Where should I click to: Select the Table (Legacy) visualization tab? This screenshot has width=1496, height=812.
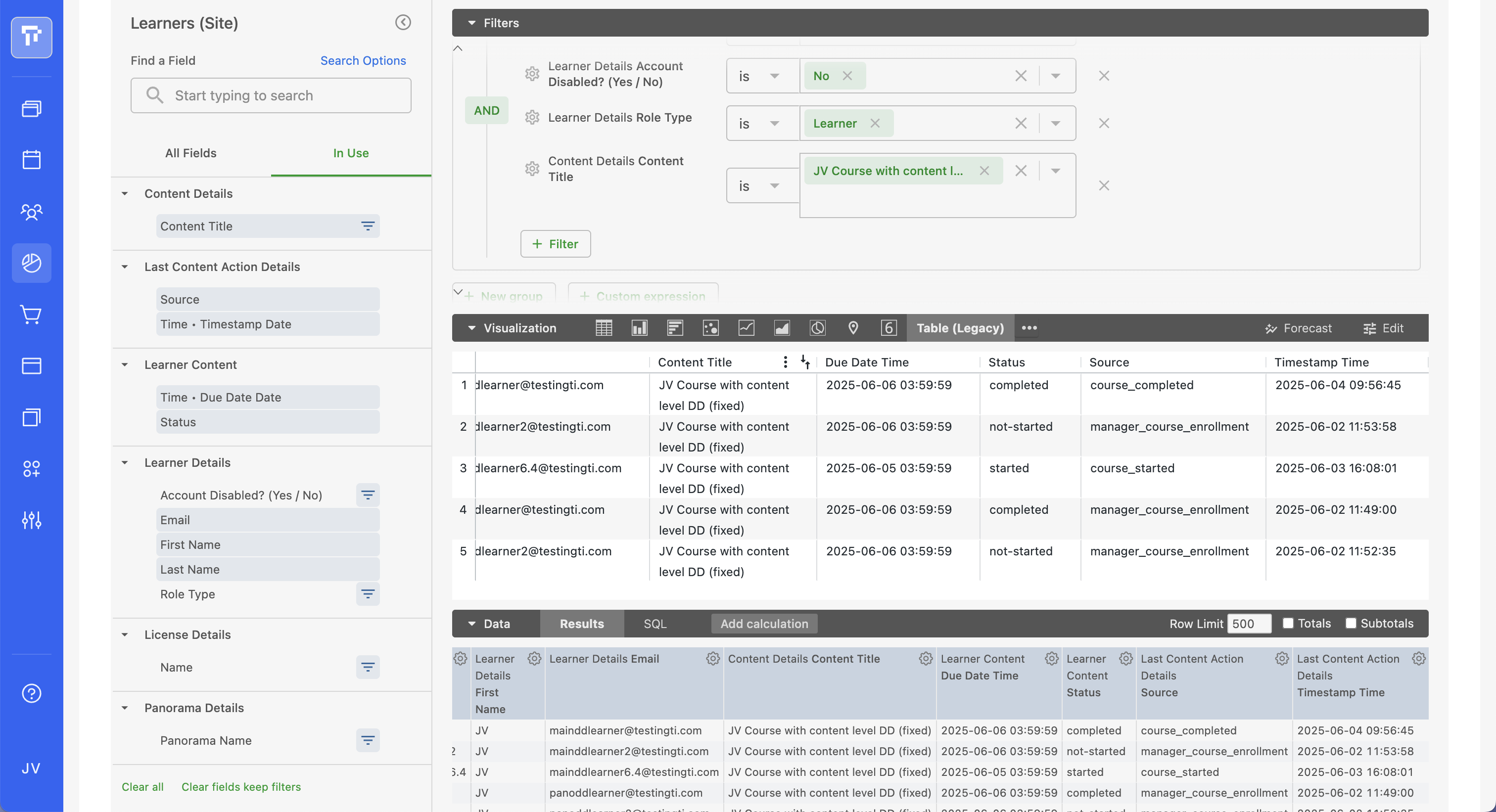click(960, 328)
